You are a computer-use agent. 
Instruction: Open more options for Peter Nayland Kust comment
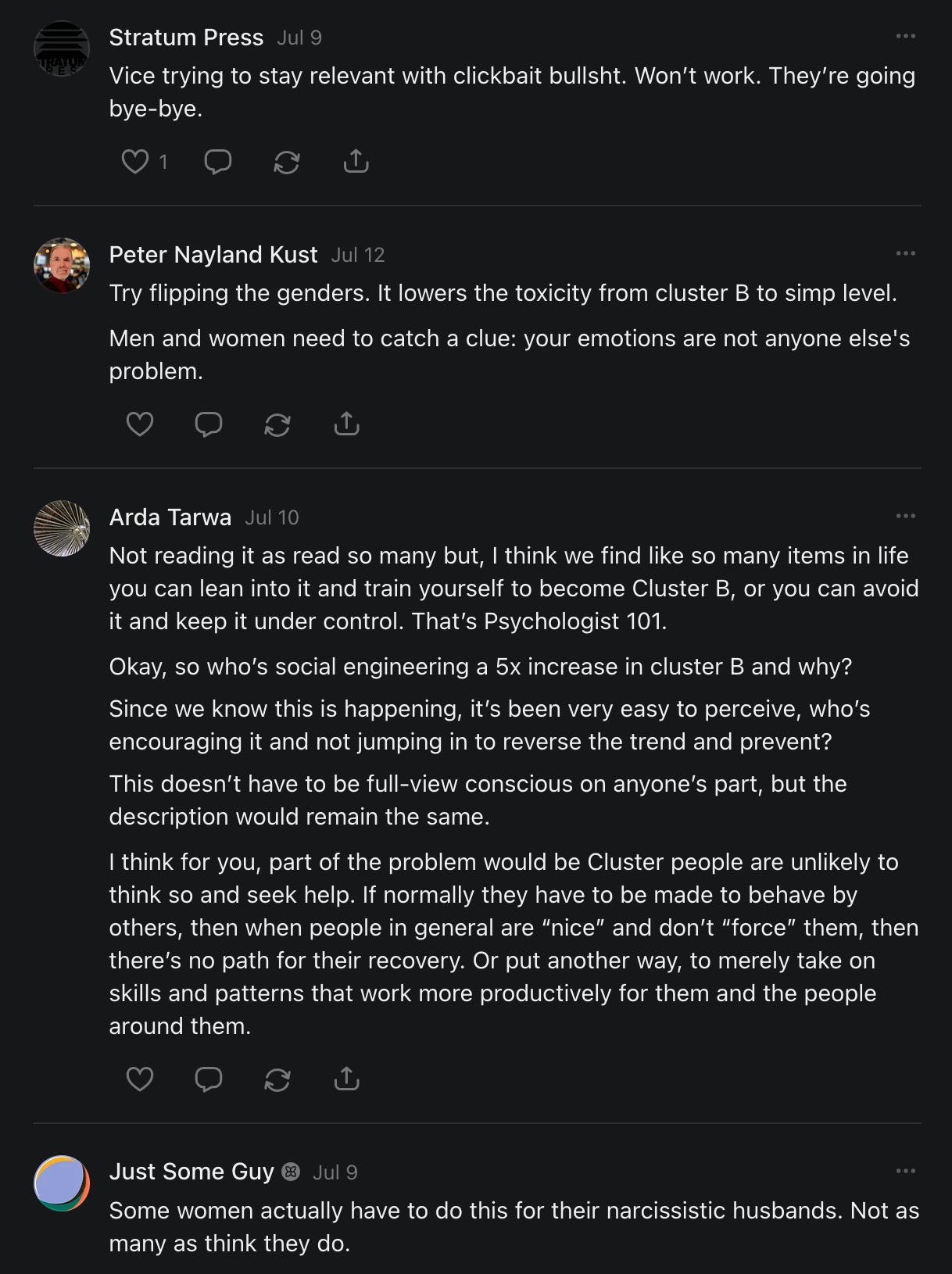pos(905,254)
